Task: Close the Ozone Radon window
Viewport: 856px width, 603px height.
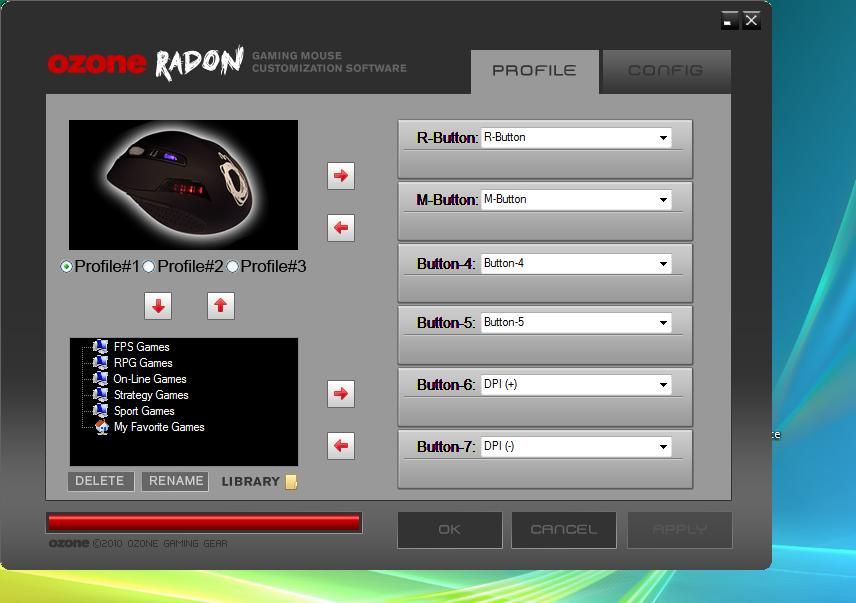Action: point(751,20)
